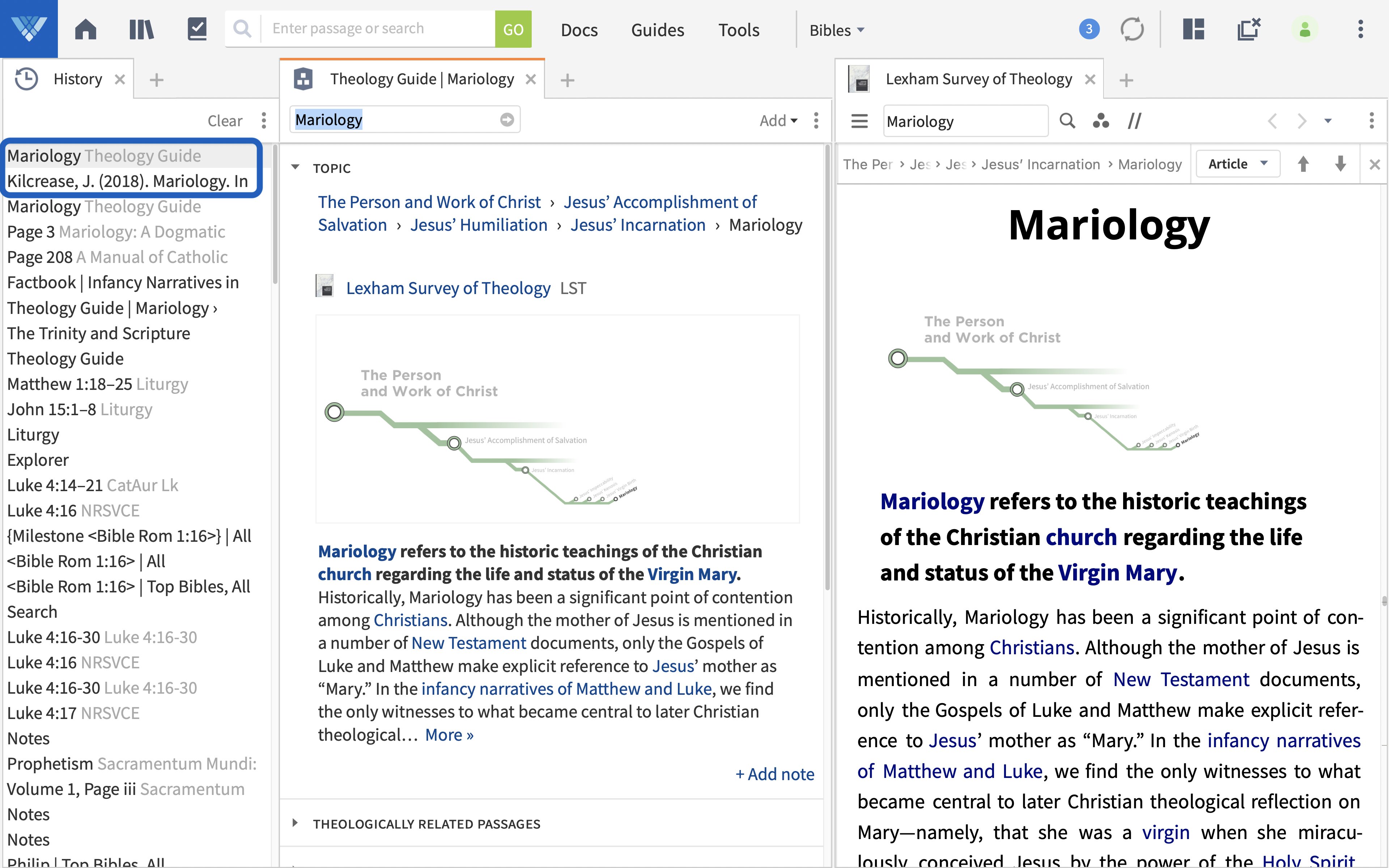Follow The Person and Work of Christ link
This screenshot has height=868, width=1389.
click(429, 202)
